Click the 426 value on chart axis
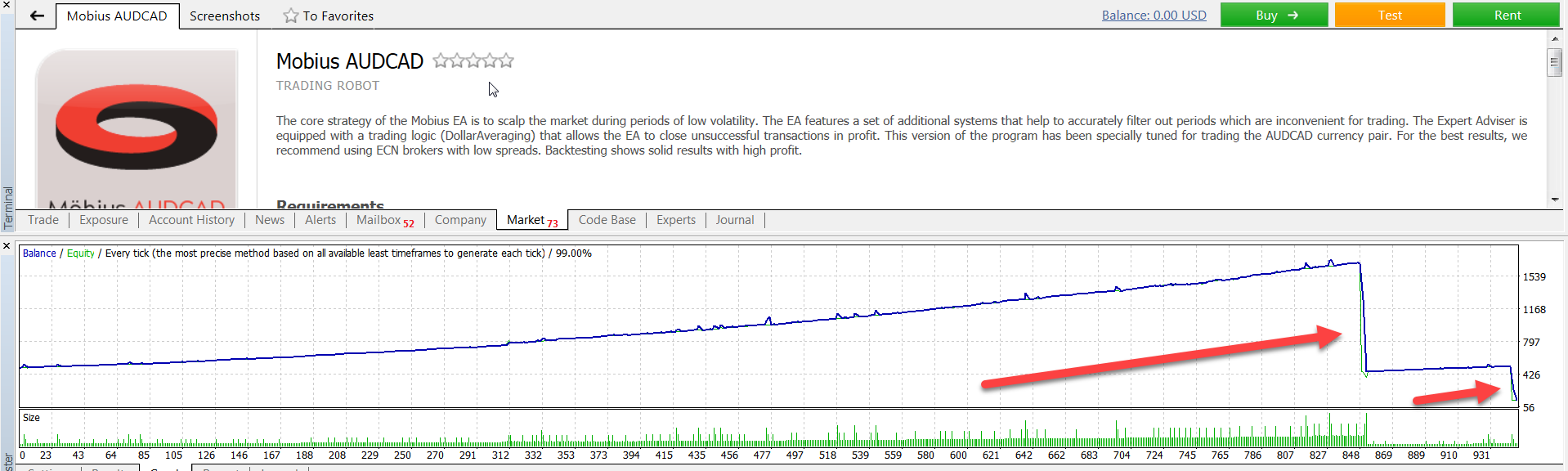This screenshot has height=471, width=1568. pos(1531,375)
